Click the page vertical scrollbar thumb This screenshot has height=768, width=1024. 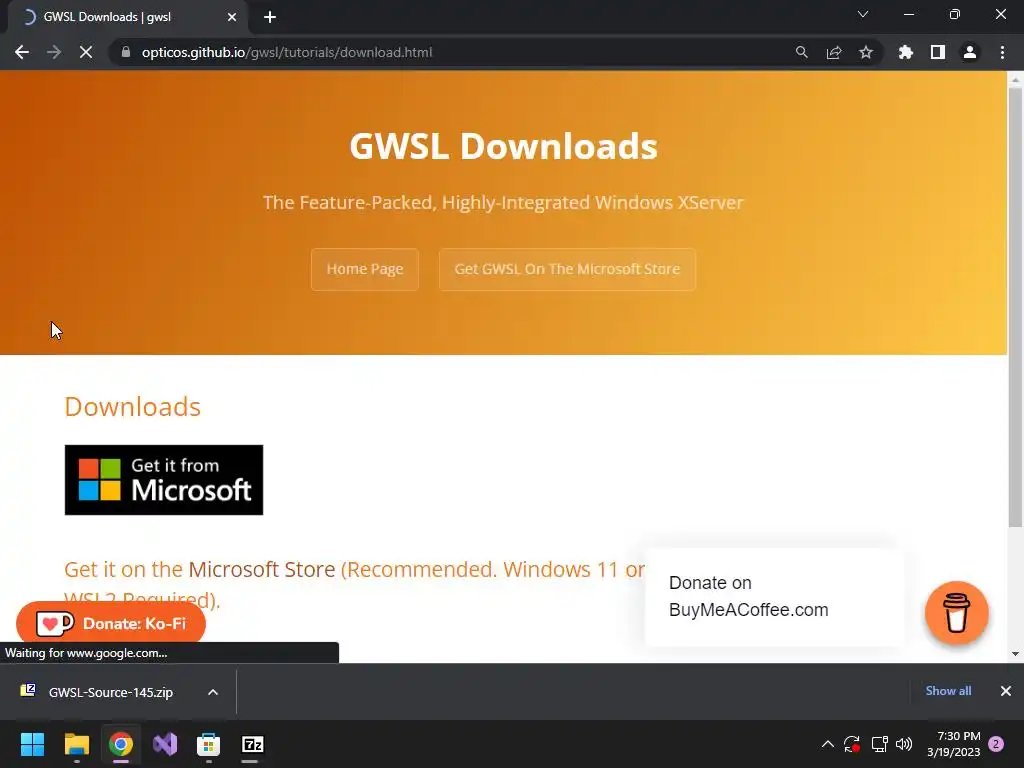tap(1015, 307)
